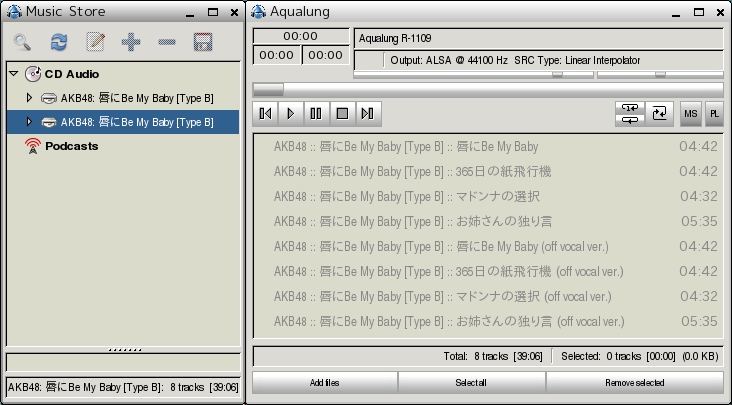Minimize the Music Store window

[190, 13]
